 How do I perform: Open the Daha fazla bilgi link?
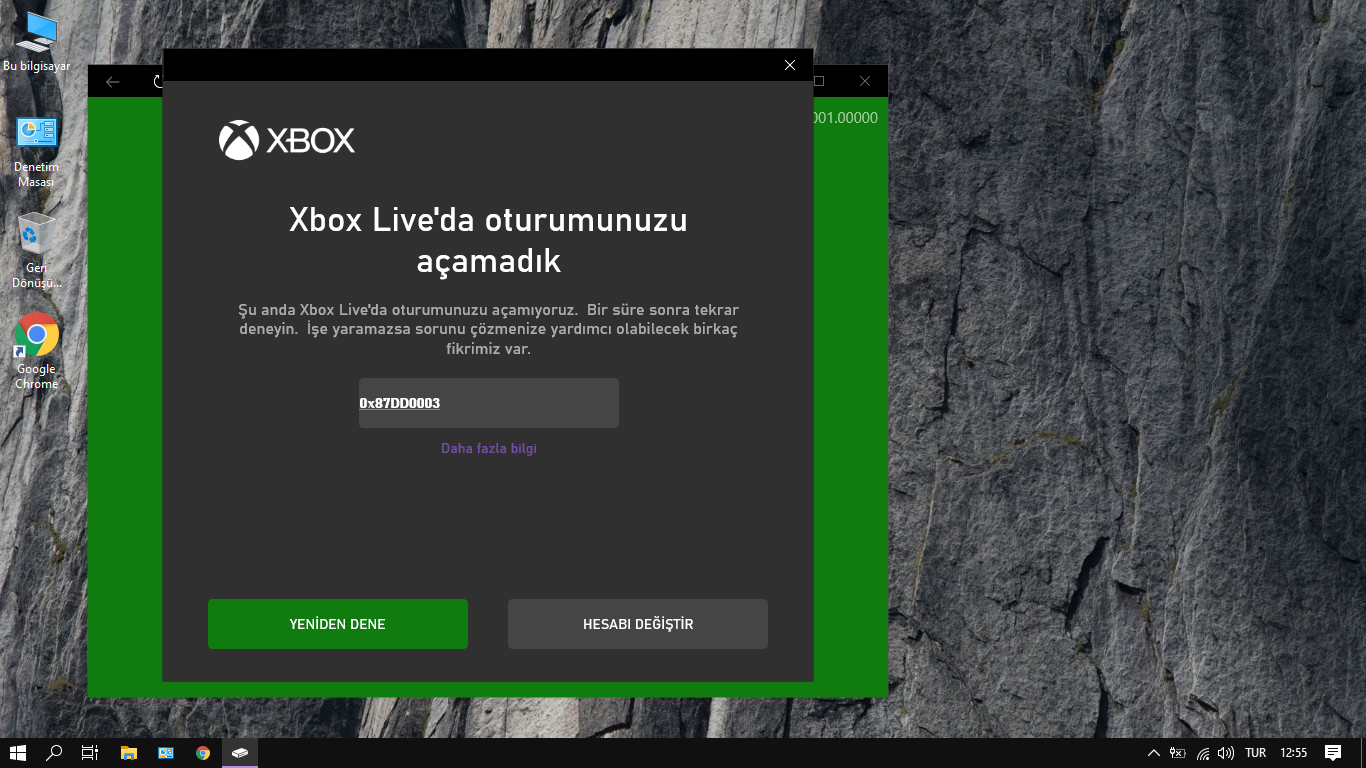coord(489,448)
